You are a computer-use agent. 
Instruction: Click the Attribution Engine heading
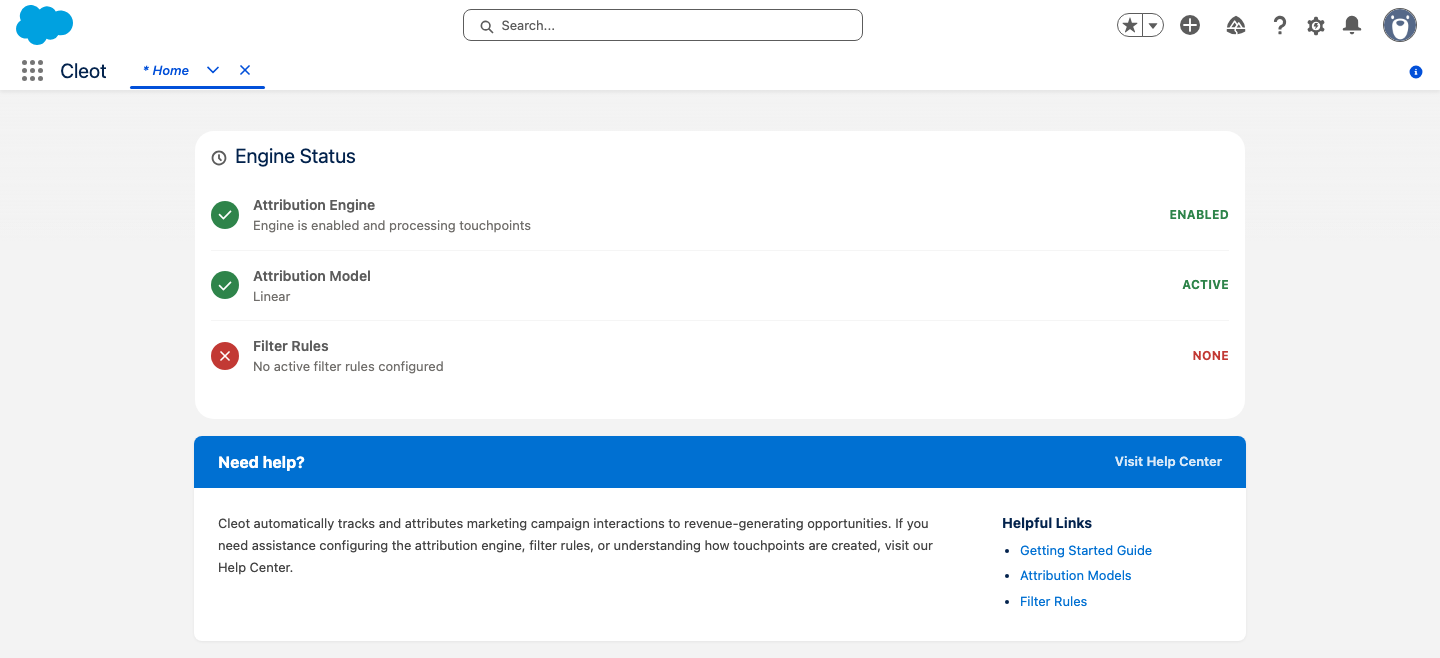(314, 205)
